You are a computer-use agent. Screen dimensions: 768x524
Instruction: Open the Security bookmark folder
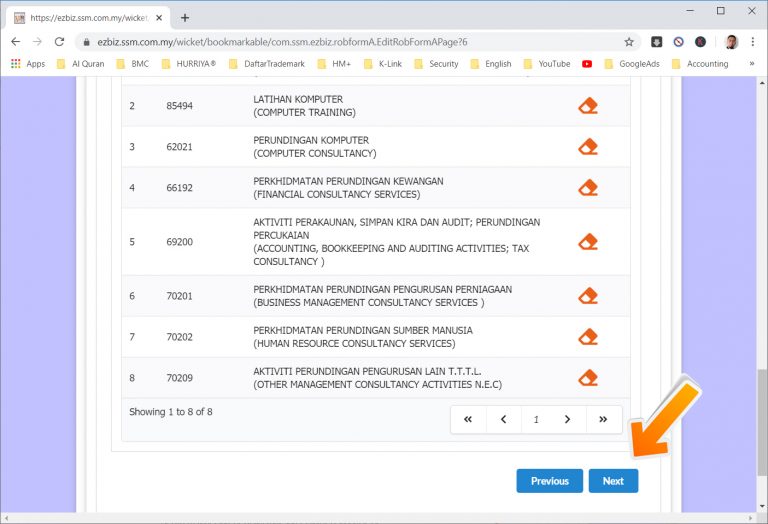(x=436, y=64)
